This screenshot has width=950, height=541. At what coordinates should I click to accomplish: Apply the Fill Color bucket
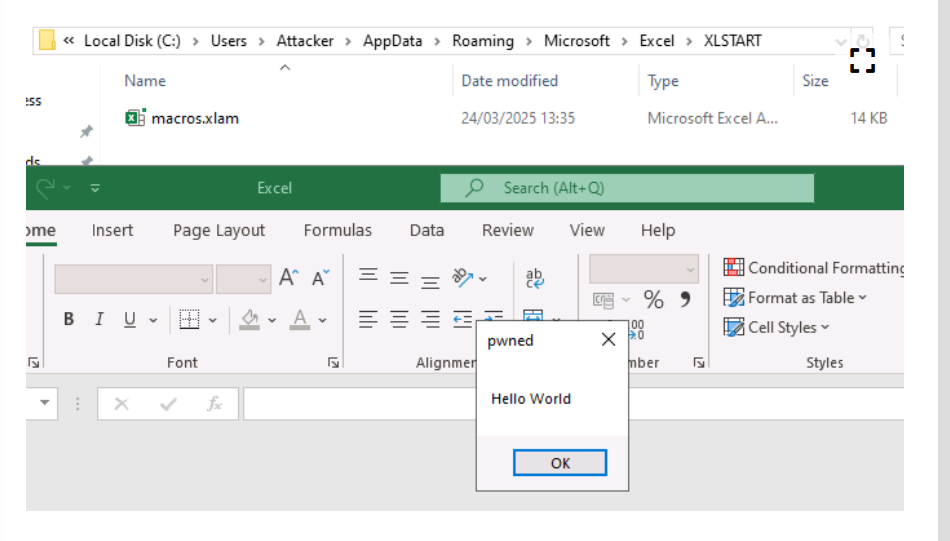(250, 319)
